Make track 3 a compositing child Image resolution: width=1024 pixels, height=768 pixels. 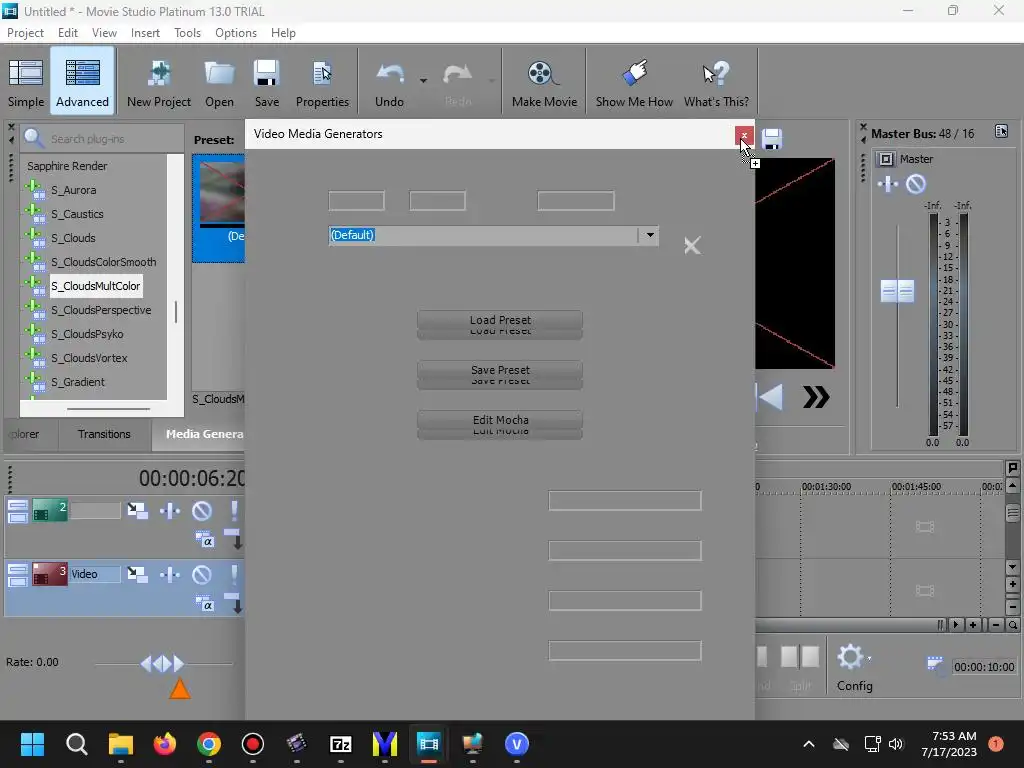tap(234, 603)
